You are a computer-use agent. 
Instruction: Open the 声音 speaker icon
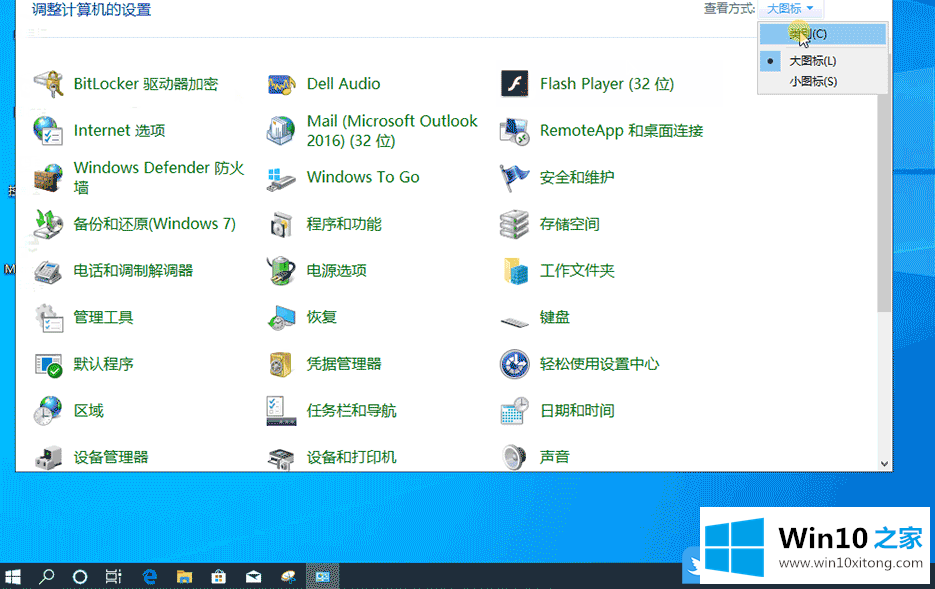pos(514,457)
